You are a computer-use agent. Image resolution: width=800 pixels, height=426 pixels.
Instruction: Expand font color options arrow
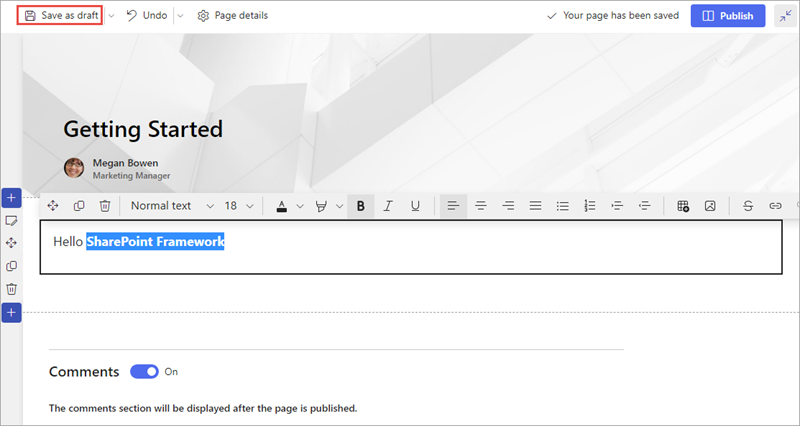pyautogui.click(x=300, y=206)
